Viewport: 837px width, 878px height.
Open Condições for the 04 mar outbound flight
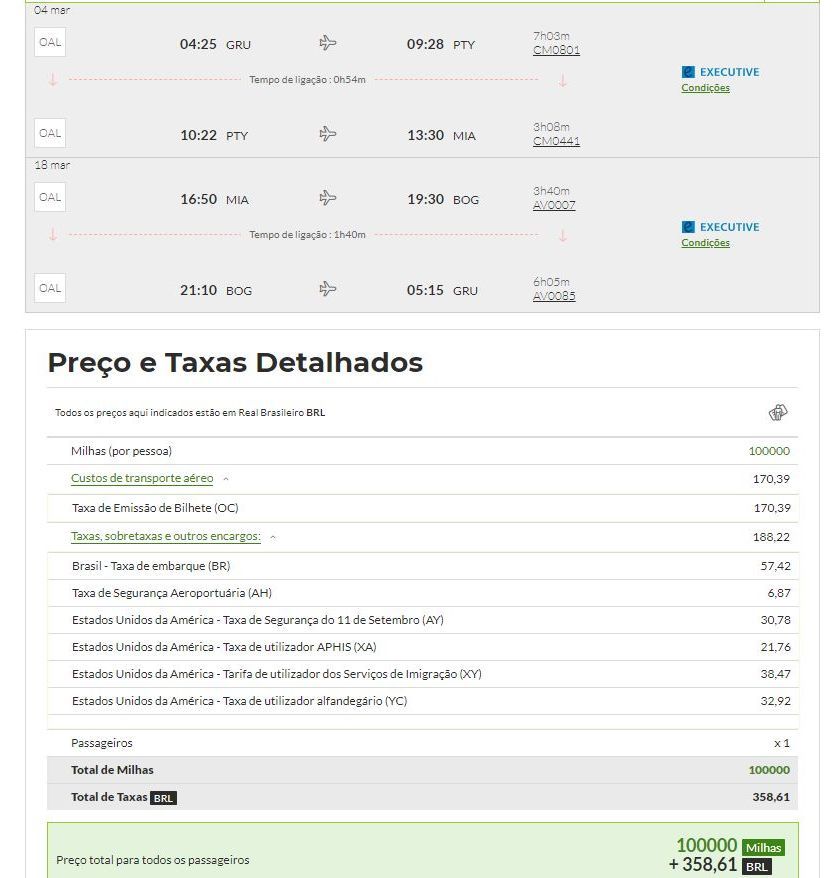tap(705, 88)
